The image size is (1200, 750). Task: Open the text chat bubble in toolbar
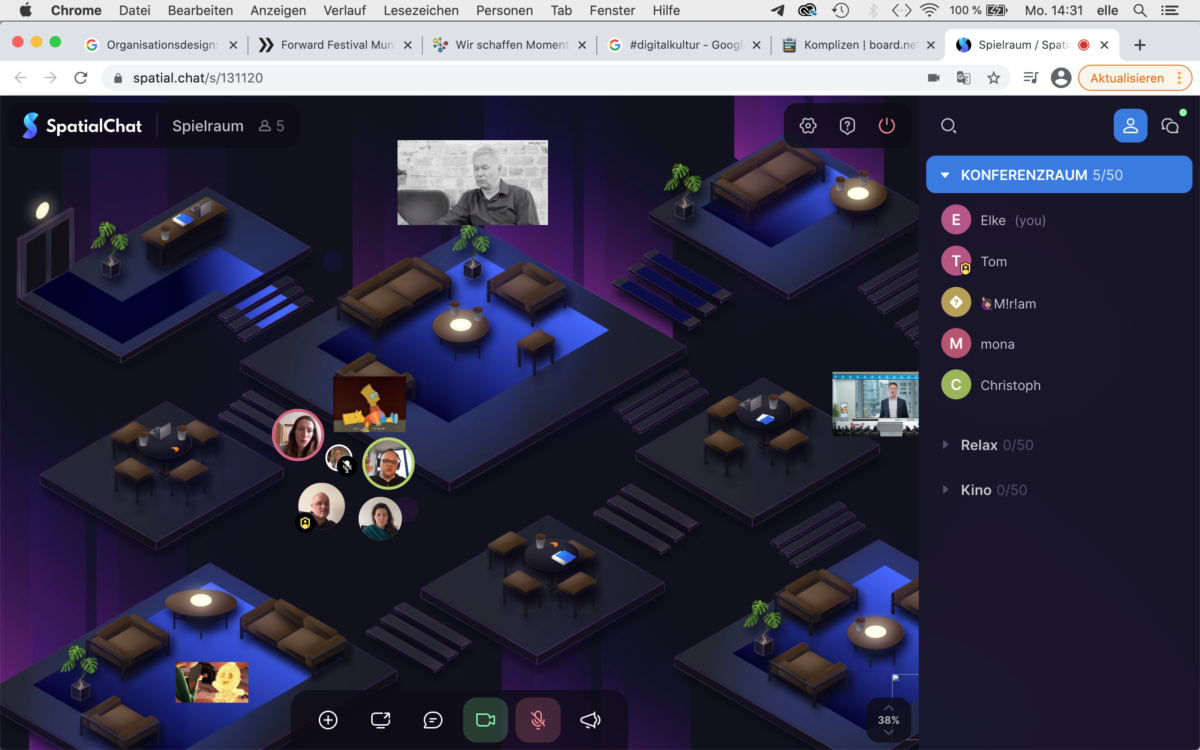click(x=433, y=720)
